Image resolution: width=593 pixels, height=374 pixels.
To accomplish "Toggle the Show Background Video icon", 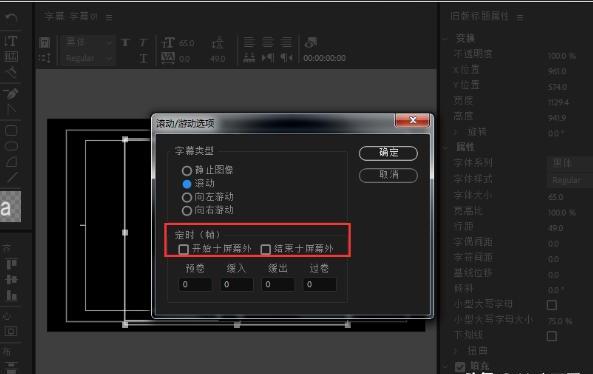I will [x=311, y=42].
